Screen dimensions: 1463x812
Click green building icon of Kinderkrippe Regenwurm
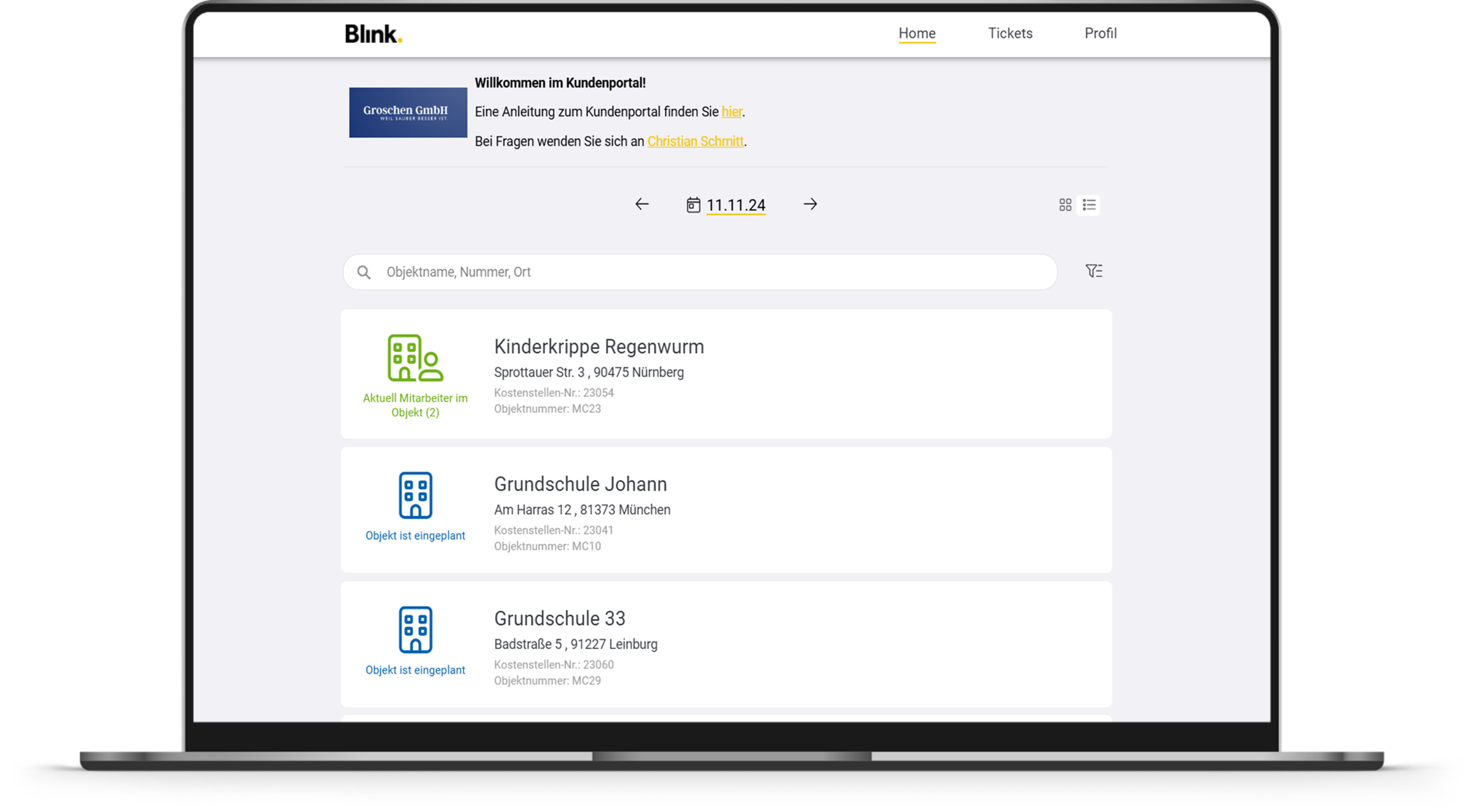tap(415, 358)
